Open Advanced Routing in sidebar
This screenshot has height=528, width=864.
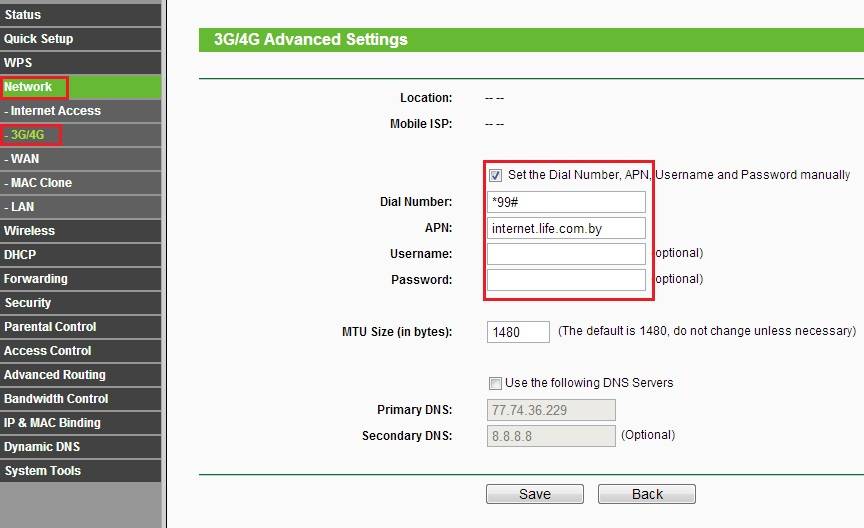tap(80, 375)
